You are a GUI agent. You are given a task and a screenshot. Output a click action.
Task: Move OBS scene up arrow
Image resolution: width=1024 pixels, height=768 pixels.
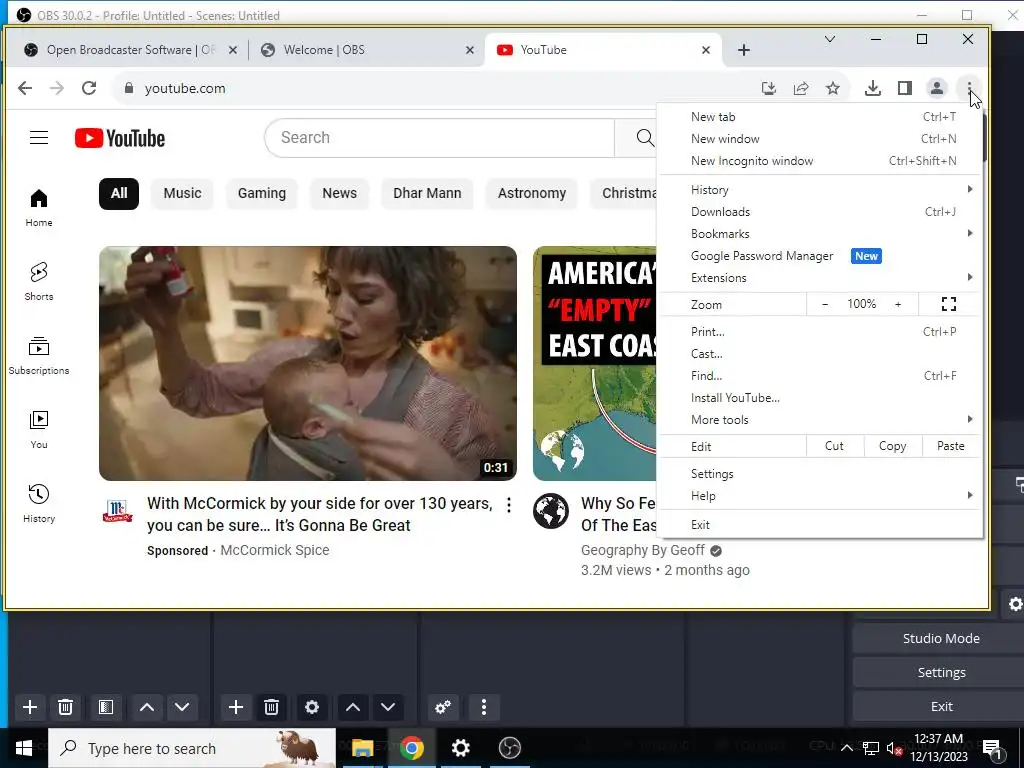click(x=147, y=707)
